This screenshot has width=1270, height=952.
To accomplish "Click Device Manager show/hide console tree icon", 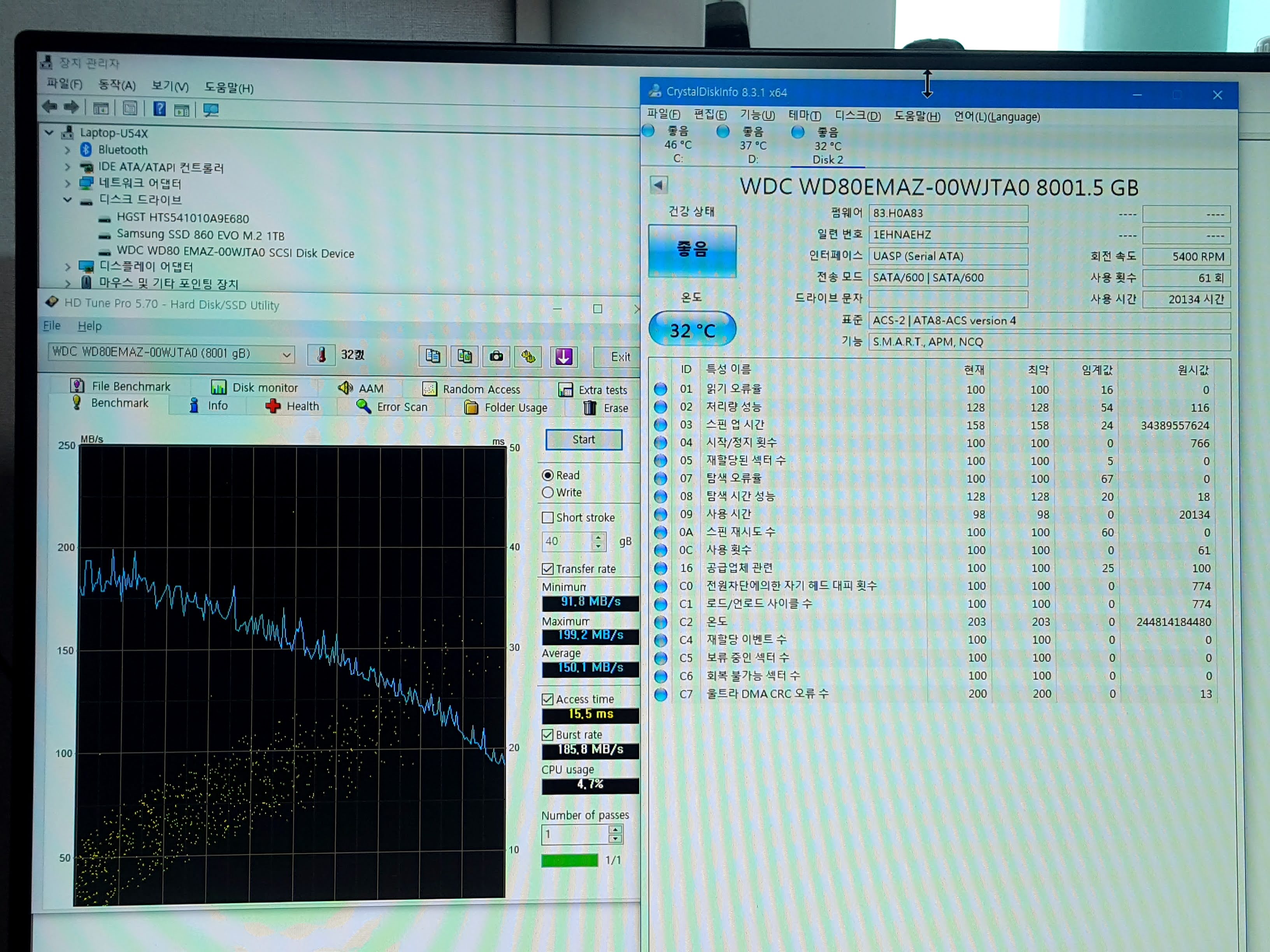I will coord(101,108).
